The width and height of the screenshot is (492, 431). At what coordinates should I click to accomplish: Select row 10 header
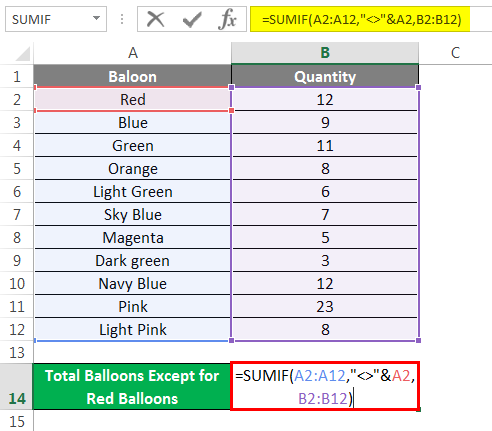tap(17, 283)
